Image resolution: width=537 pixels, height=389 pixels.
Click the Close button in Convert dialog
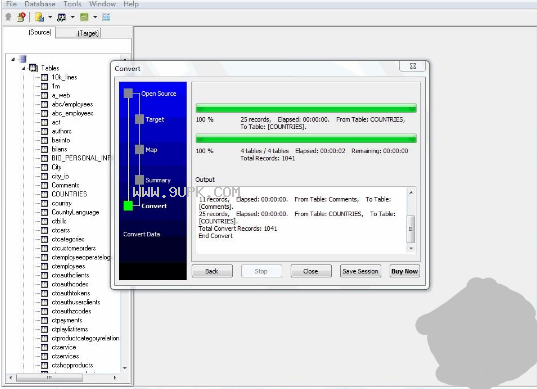(x=311, y=271)
